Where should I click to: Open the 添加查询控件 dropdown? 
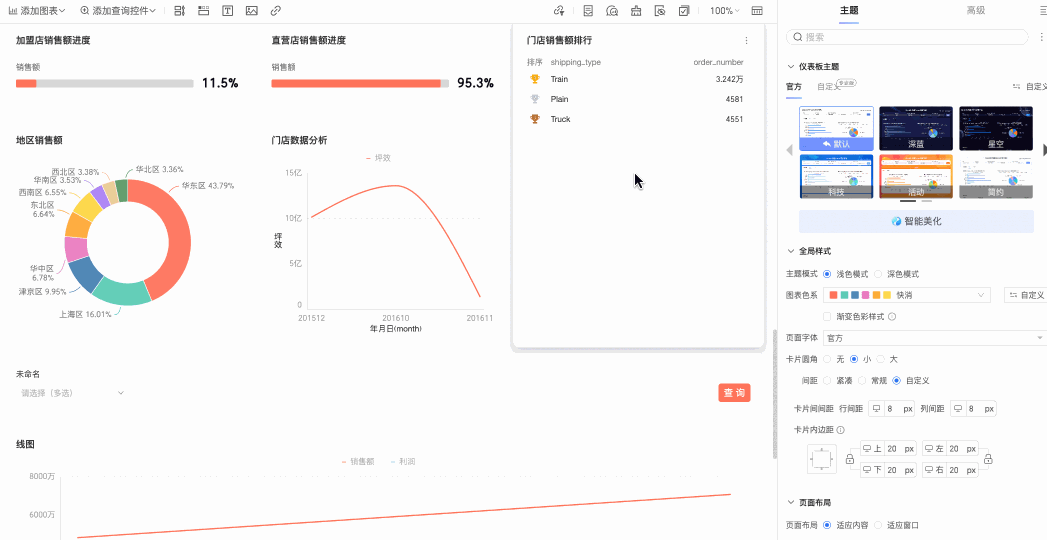tap(118, 11)
